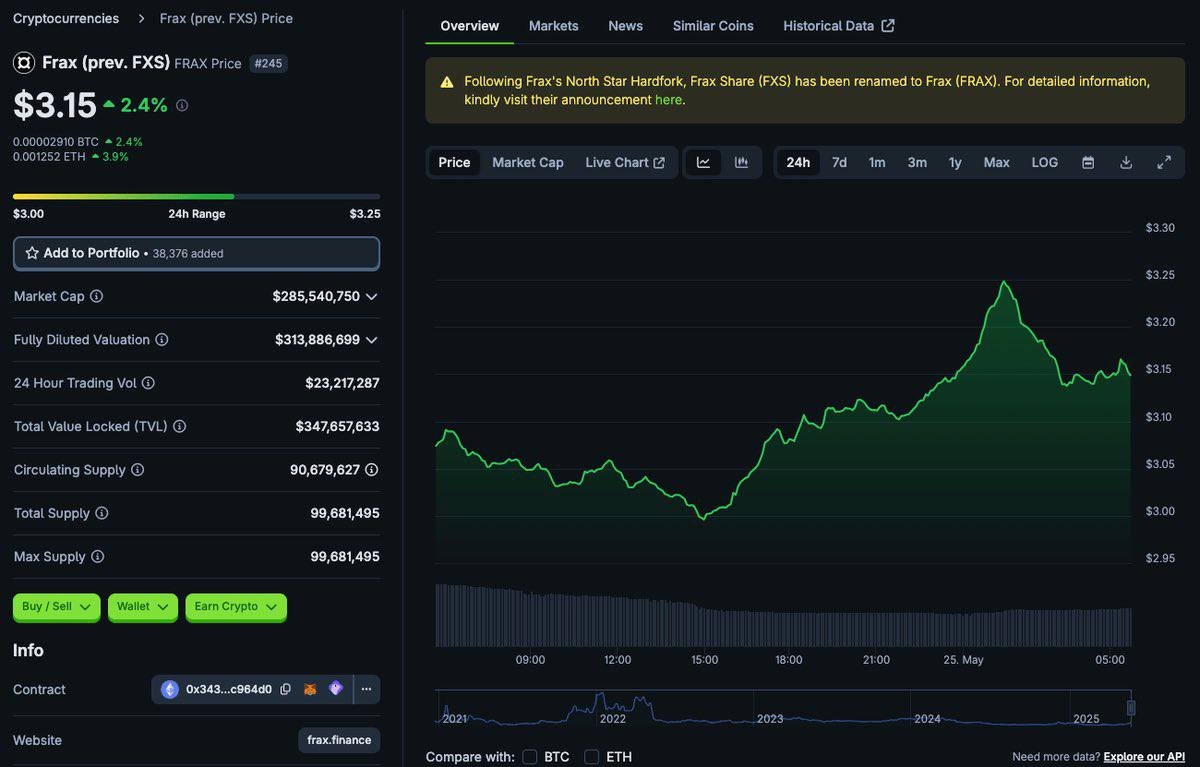Viewport: 1200px width, 767px height.
Task: Switch to line chart view icon
Action: [703, 163]
